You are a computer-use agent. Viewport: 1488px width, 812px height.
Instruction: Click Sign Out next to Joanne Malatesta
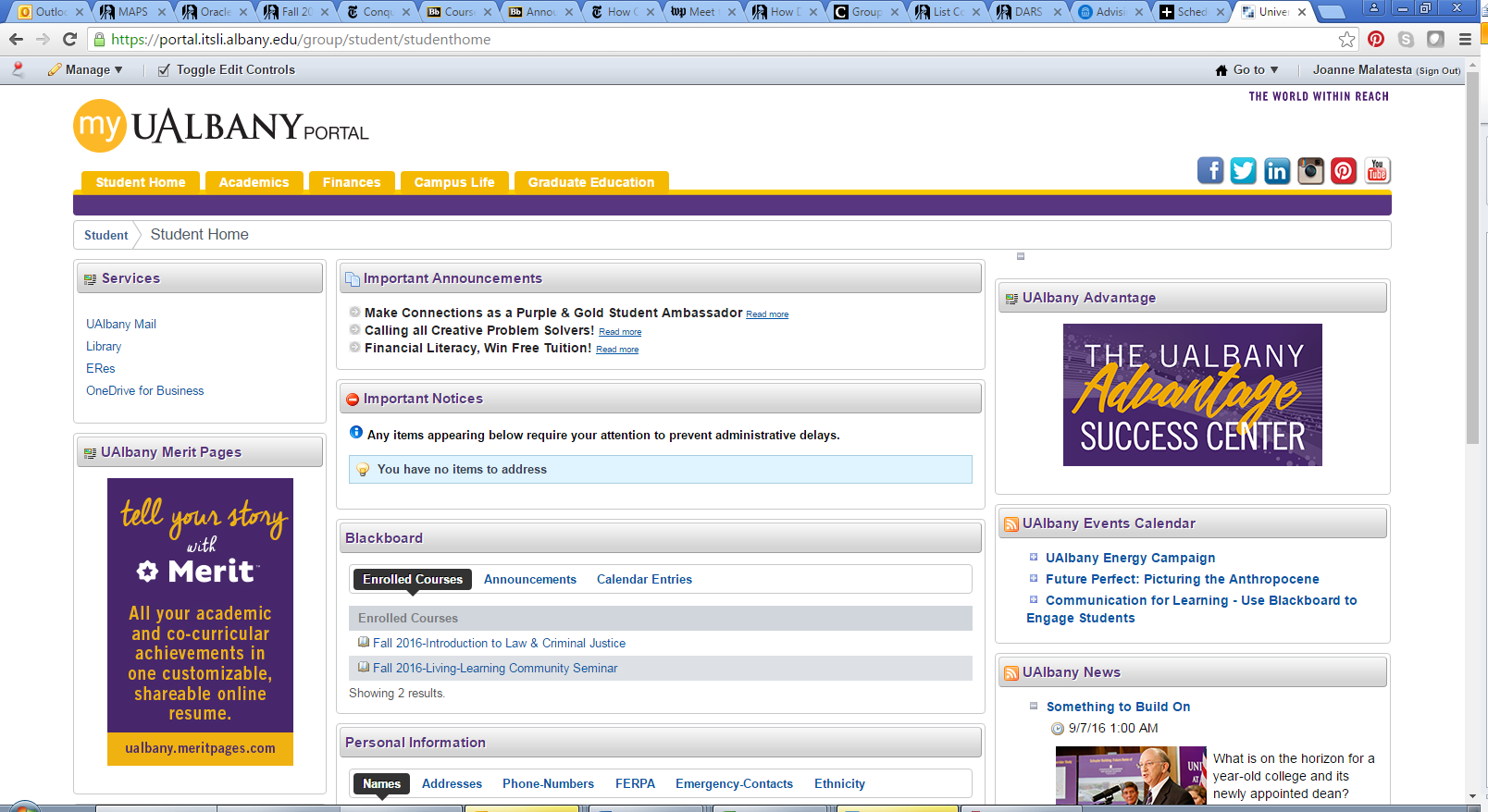coord(1438,71)
